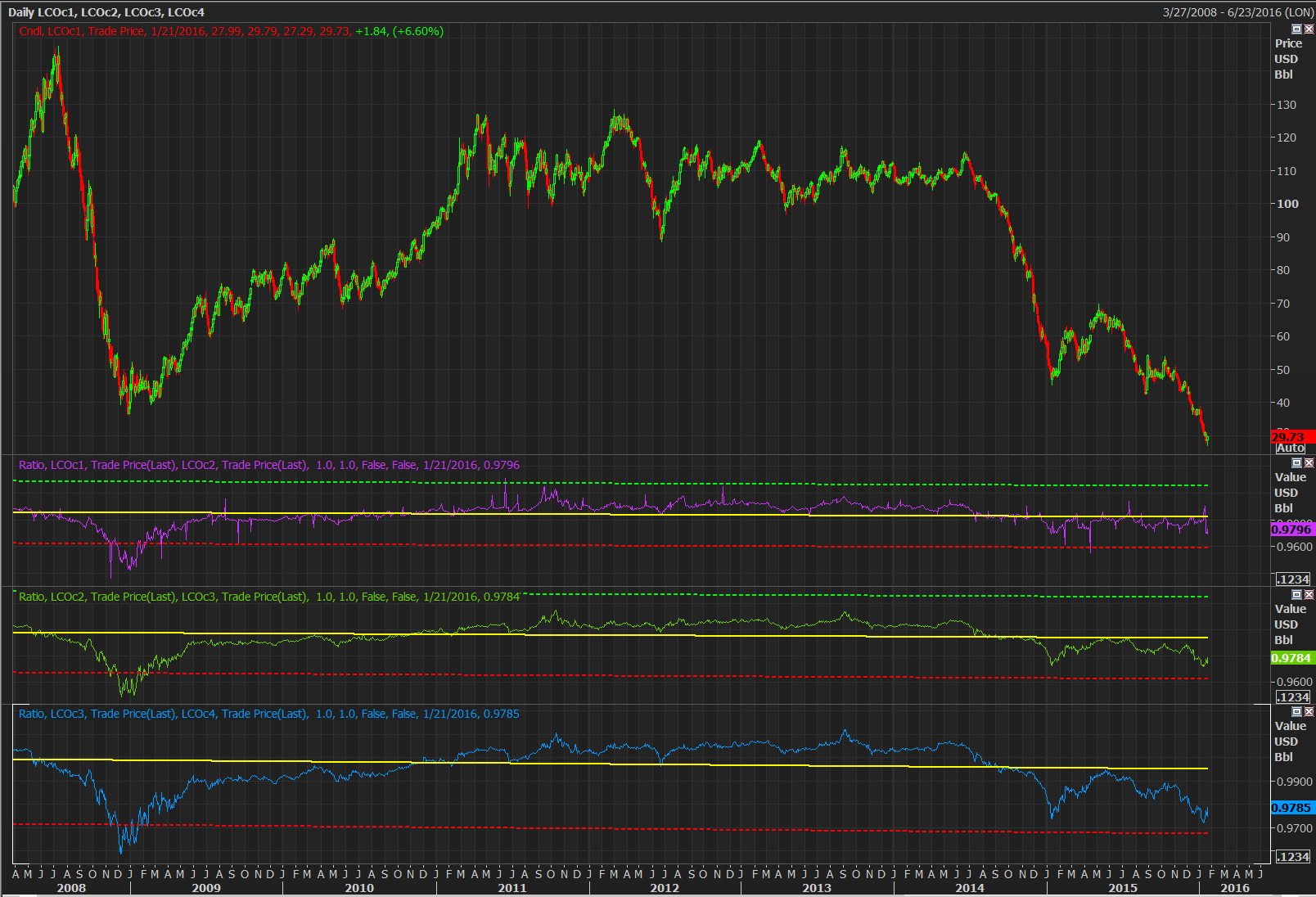Click the 90 price axis label
The width and height of the screenshot is (1316, 897).
pyautogui.click(x=1283, y=237)
